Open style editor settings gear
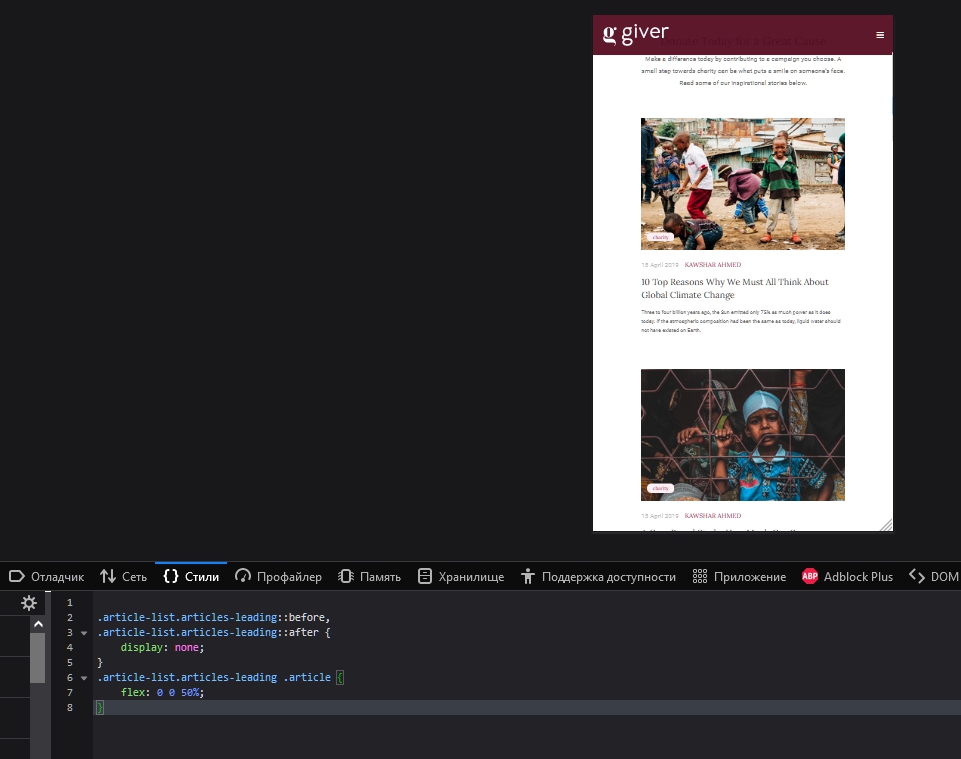 click(29, 603)
